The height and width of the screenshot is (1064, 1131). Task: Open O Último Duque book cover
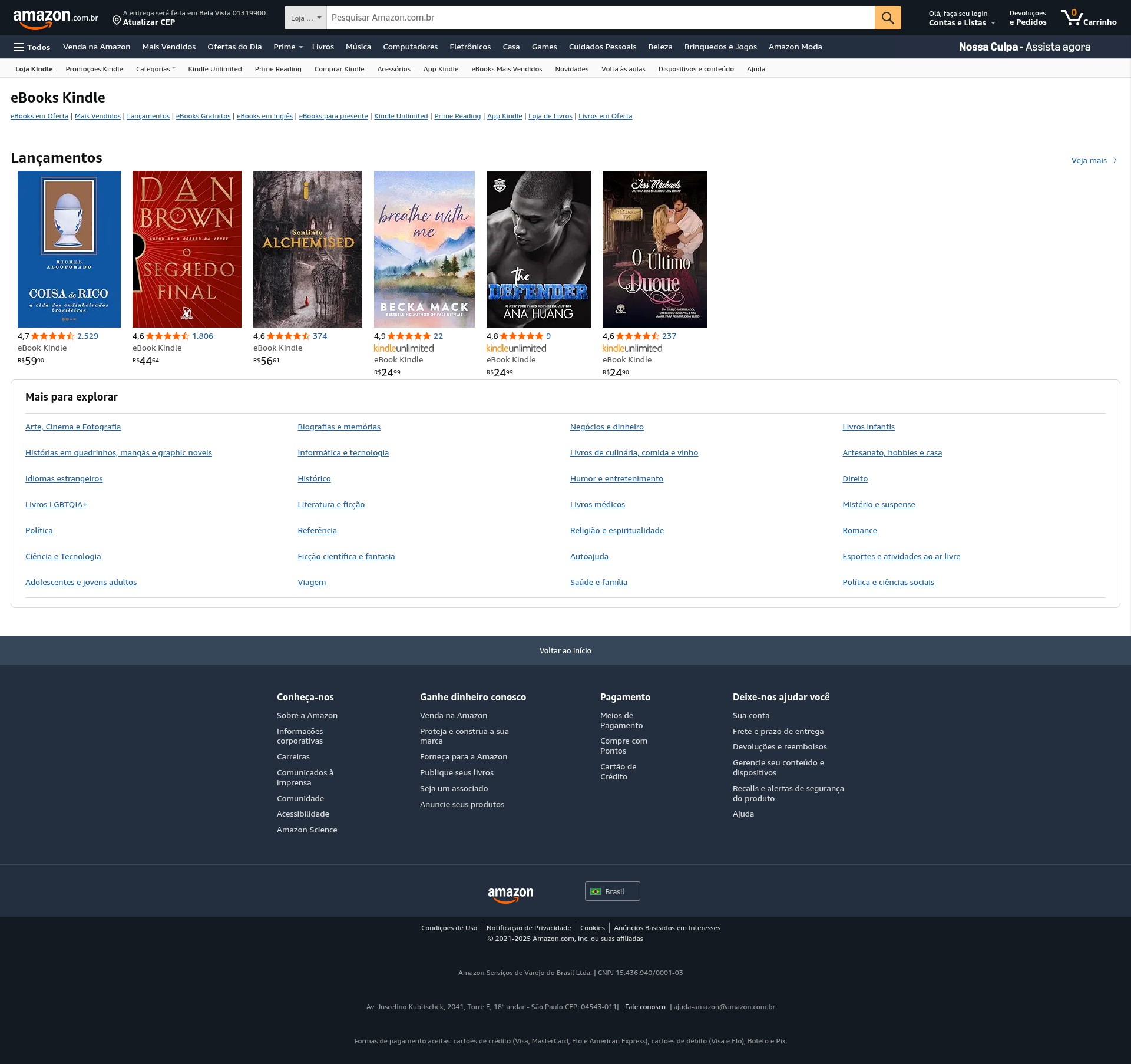pos(654,249)
